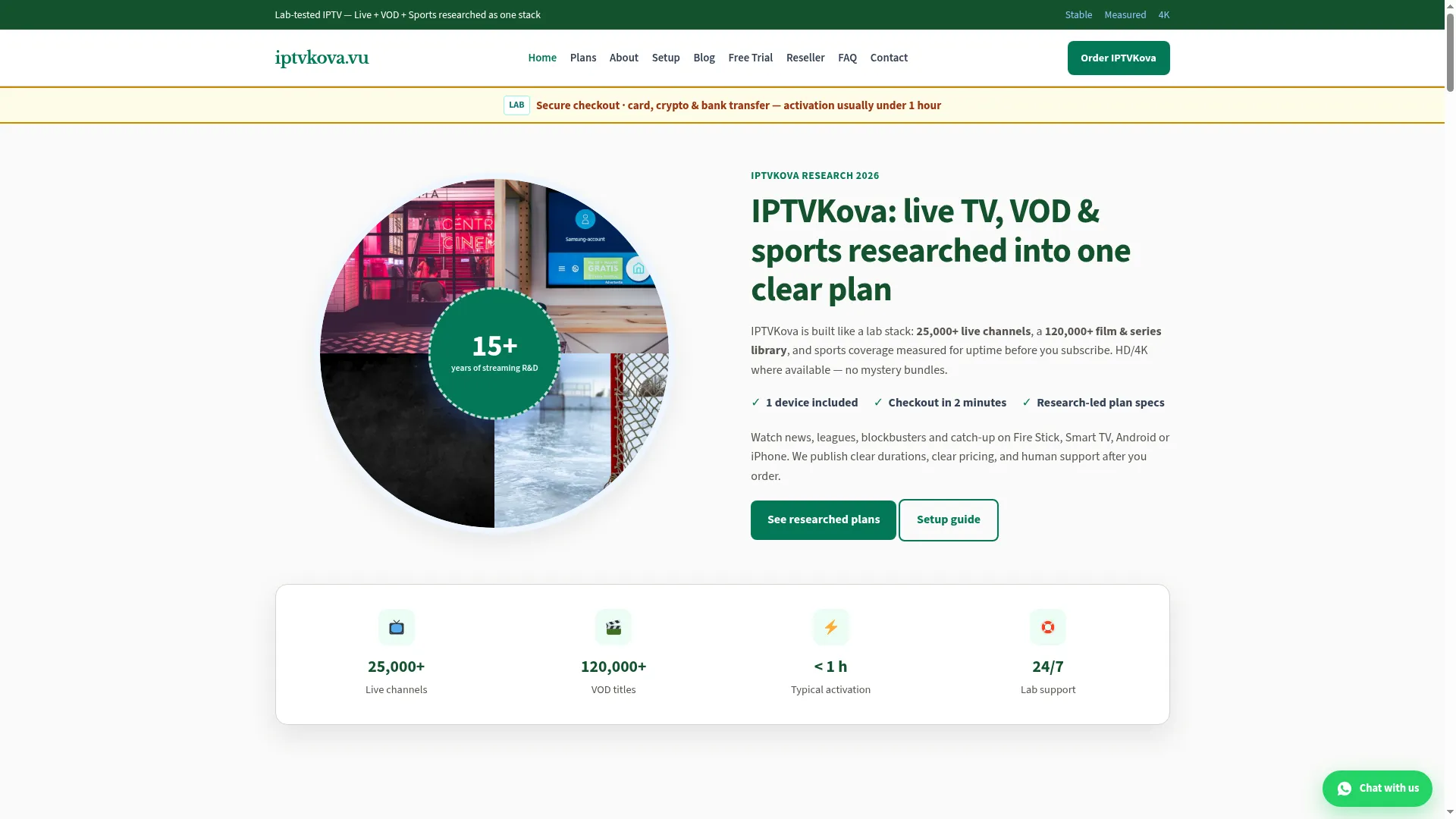Click the scrollbar down arrow

[1450, 813]
